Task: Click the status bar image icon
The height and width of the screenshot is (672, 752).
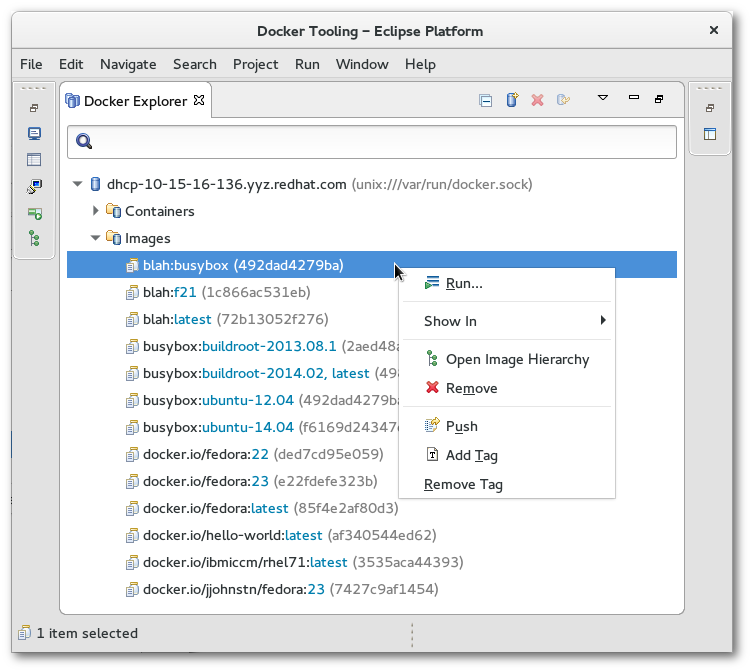Action: (24, 633)
